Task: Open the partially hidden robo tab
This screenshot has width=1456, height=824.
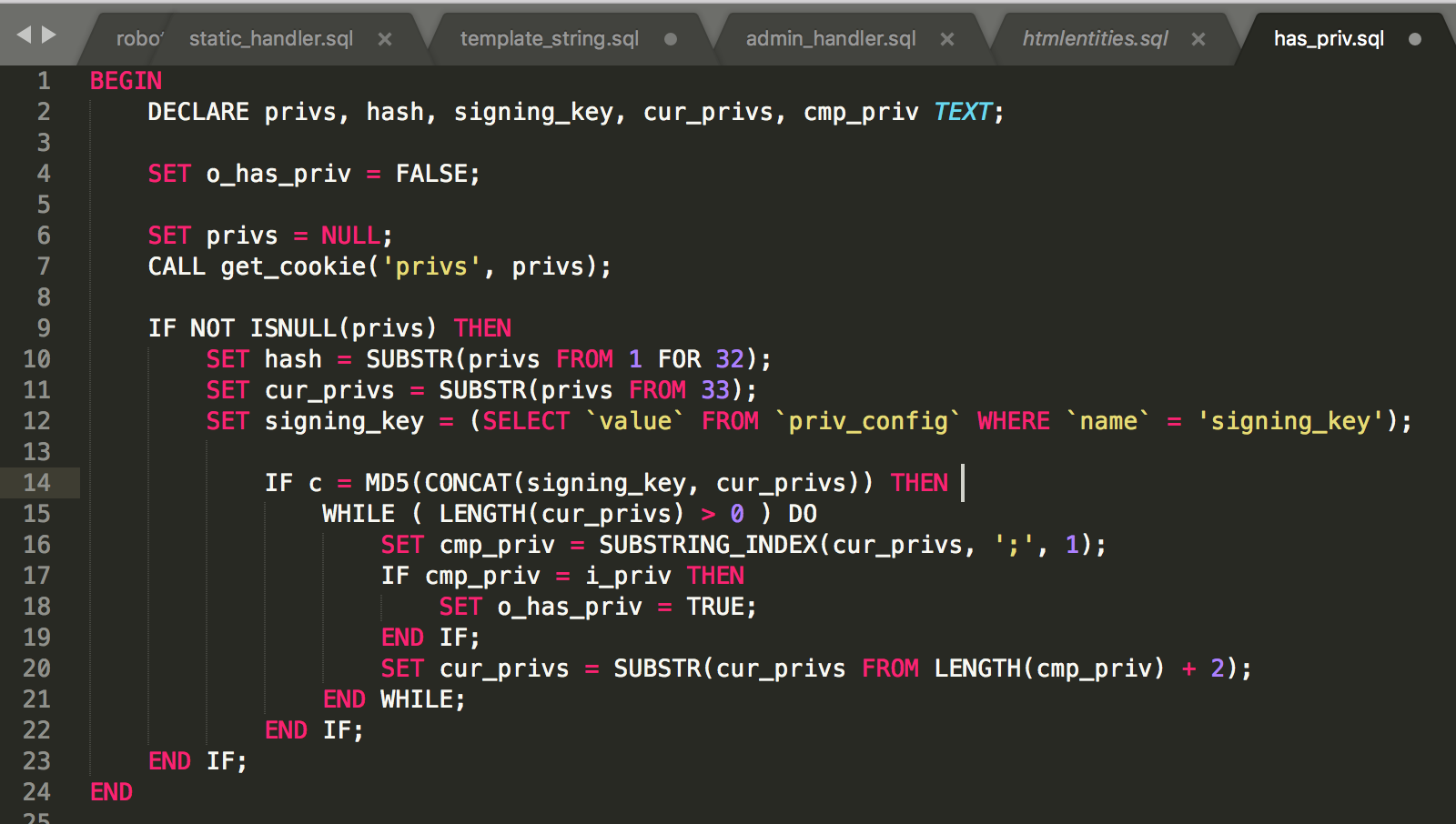Action: (x=137, y=39)
